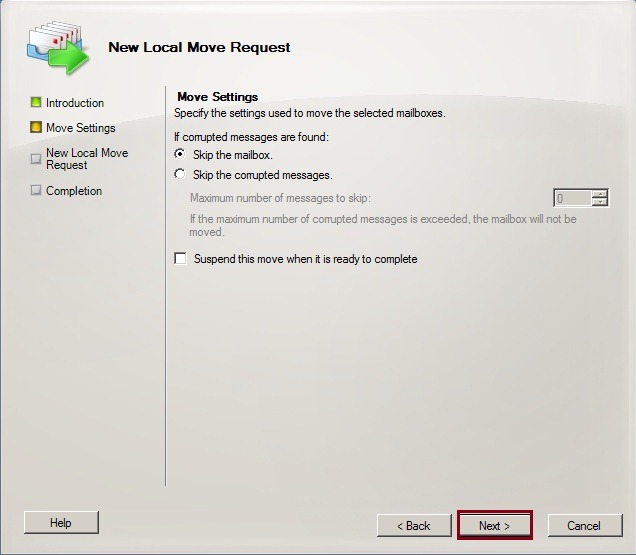This screenshot has height=555, width=636.
Task: Select the Move Settings step label in sidebar
Action: [81, 128]
